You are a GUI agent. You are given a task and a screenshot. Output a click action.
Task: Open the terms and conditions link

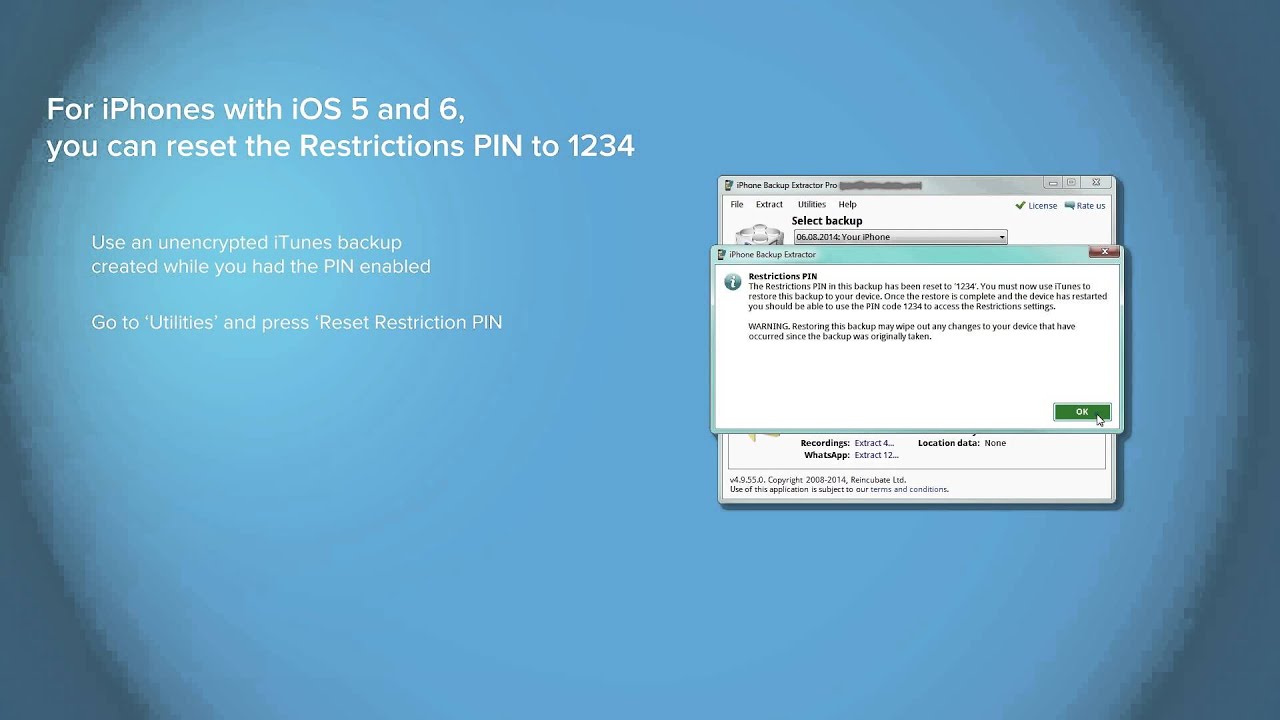pyautogui.click(x=908, y=490)
